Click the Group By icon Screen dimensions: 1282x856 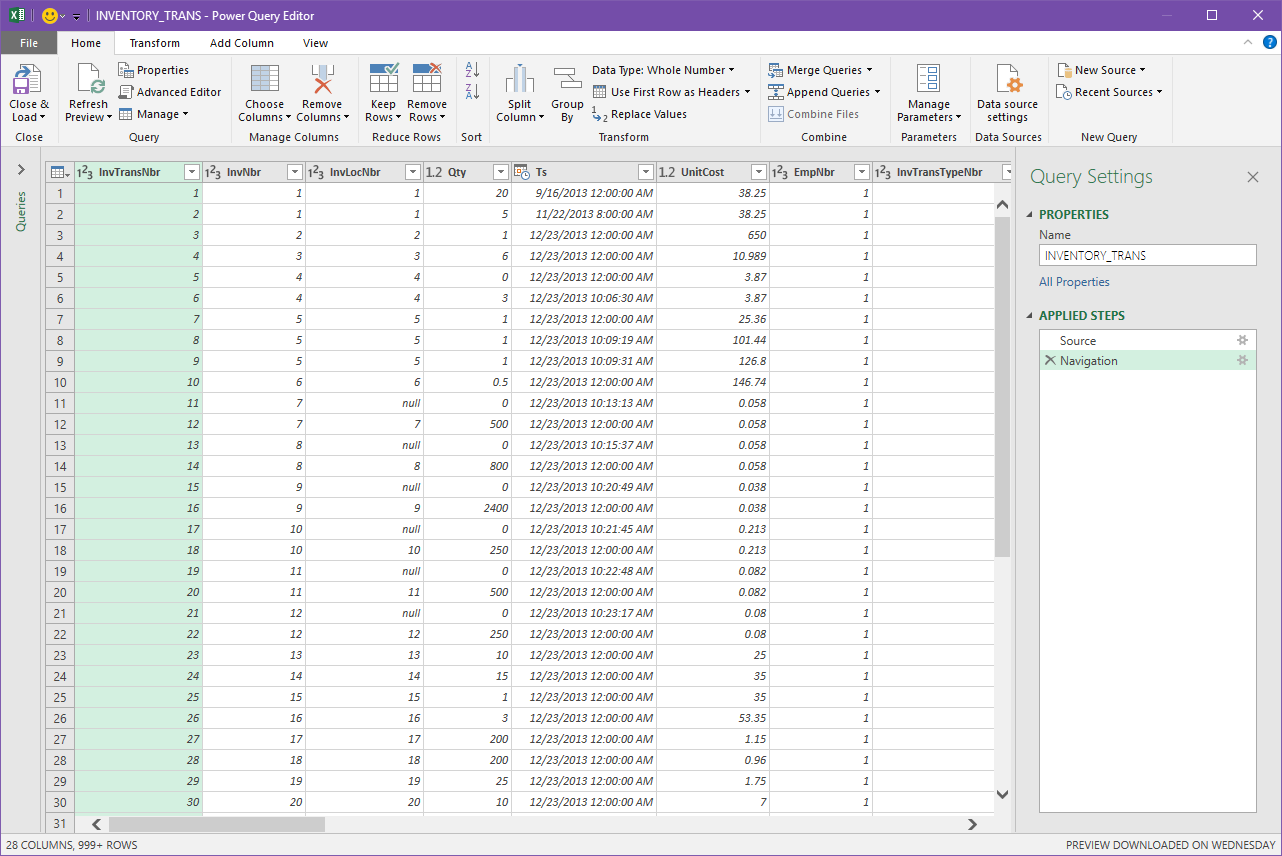(x=567, y=80)
